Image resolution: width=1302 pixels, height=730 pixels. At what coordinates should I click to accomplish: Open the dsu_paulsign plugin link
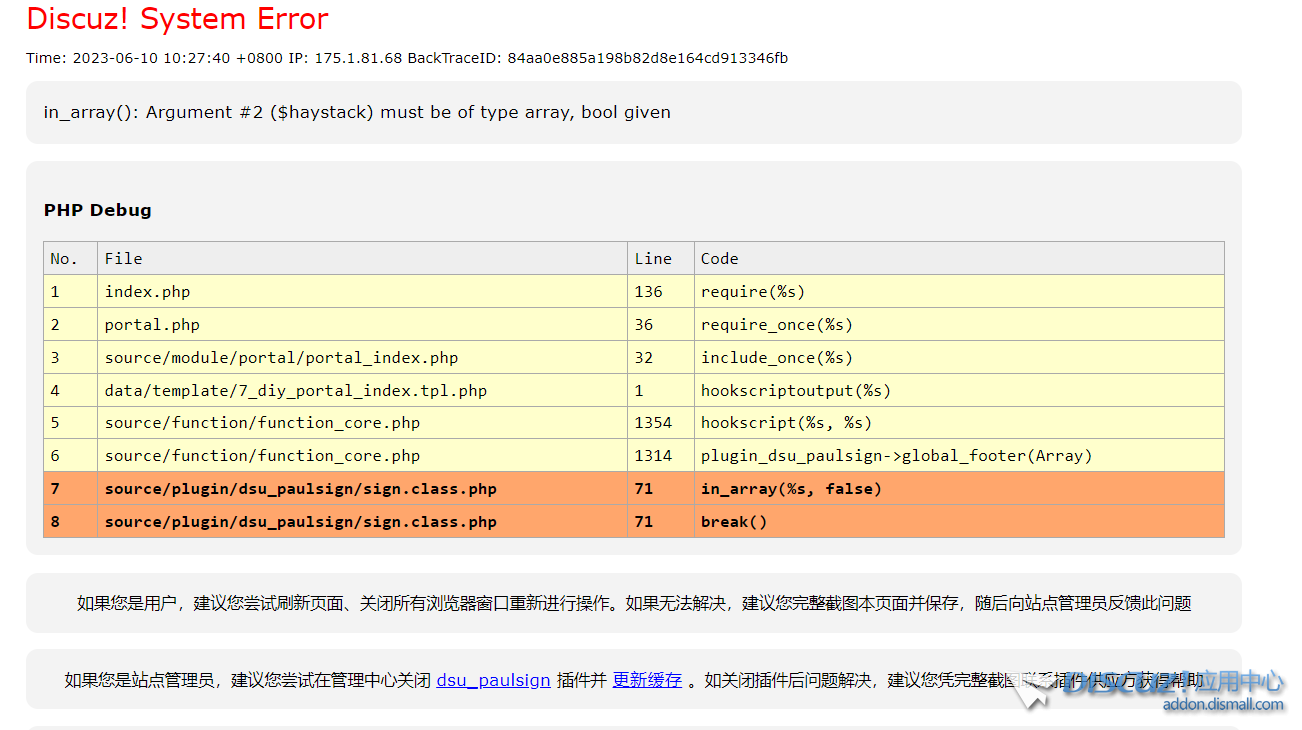pyautogui.click(x=493, y=680)
